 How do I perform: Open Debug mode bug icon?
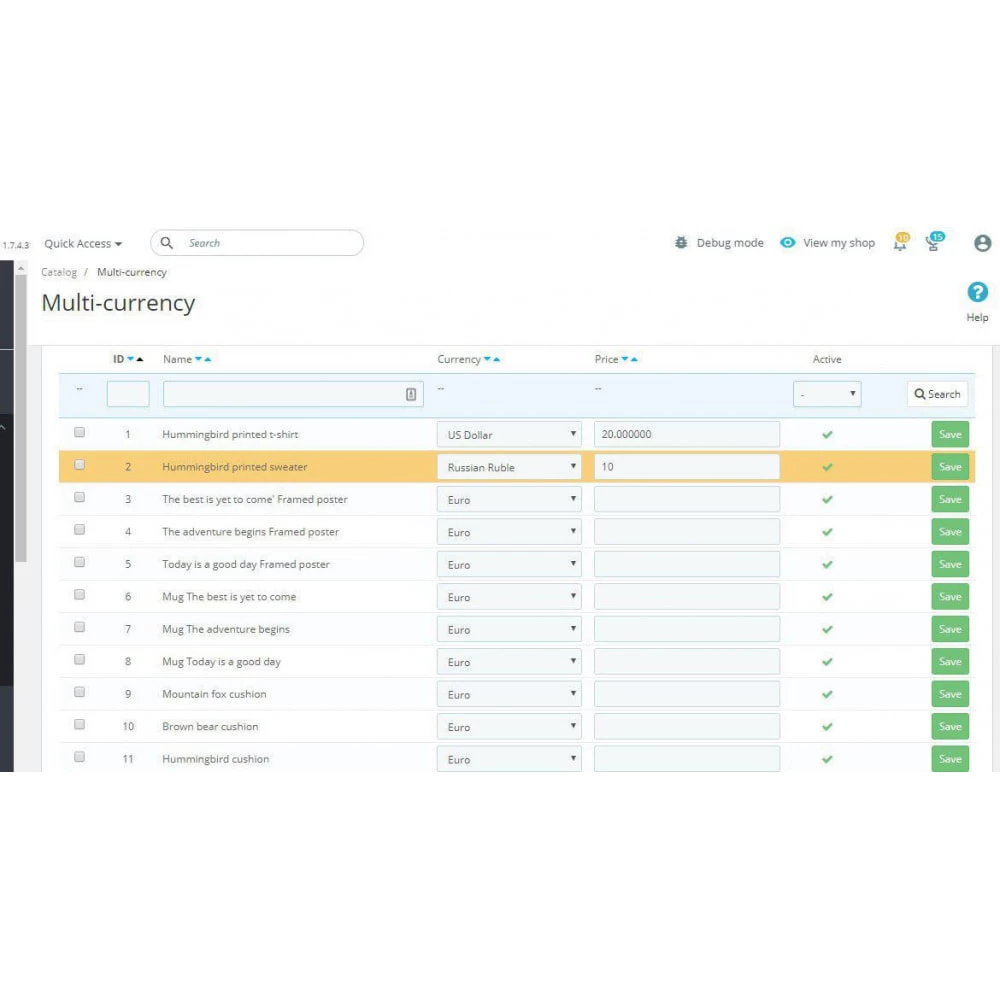(681, 242)
